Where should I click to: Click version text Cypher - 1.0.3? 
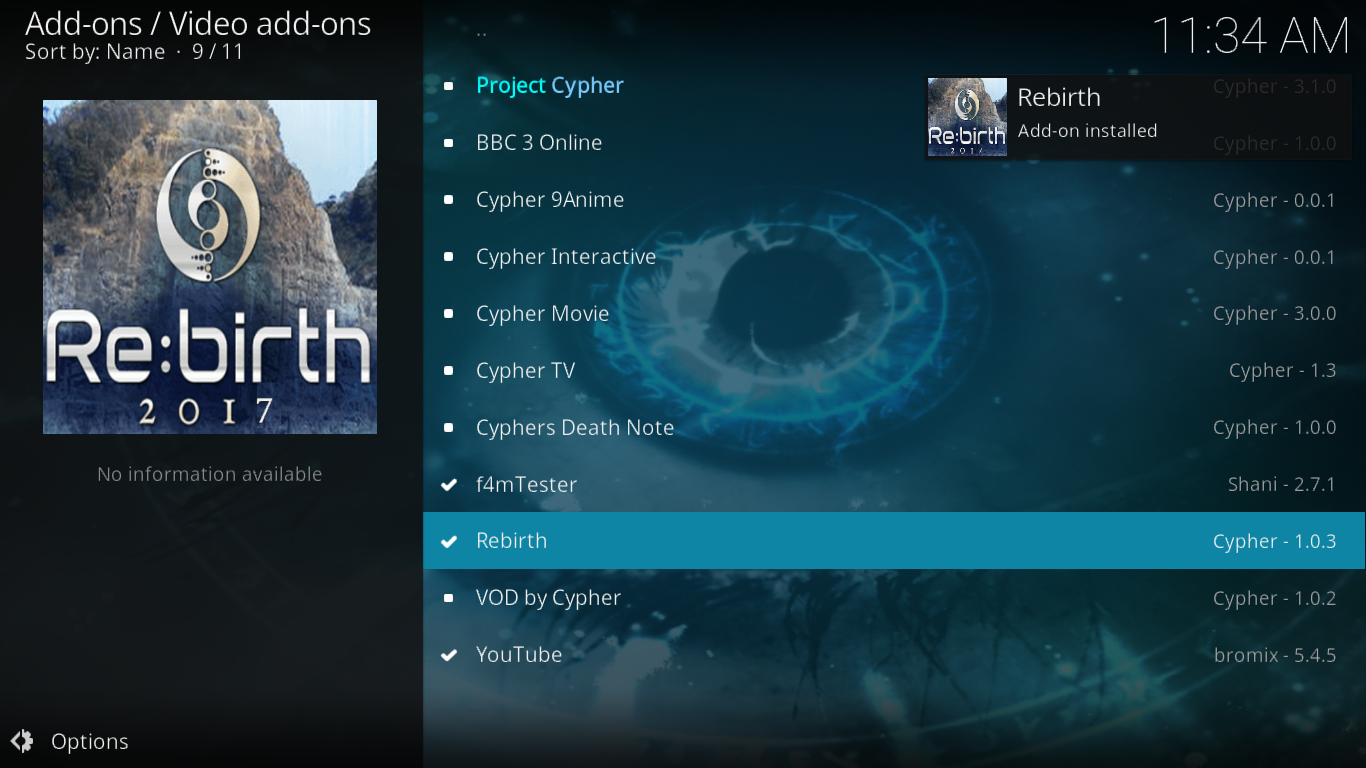pos(1275,542)
